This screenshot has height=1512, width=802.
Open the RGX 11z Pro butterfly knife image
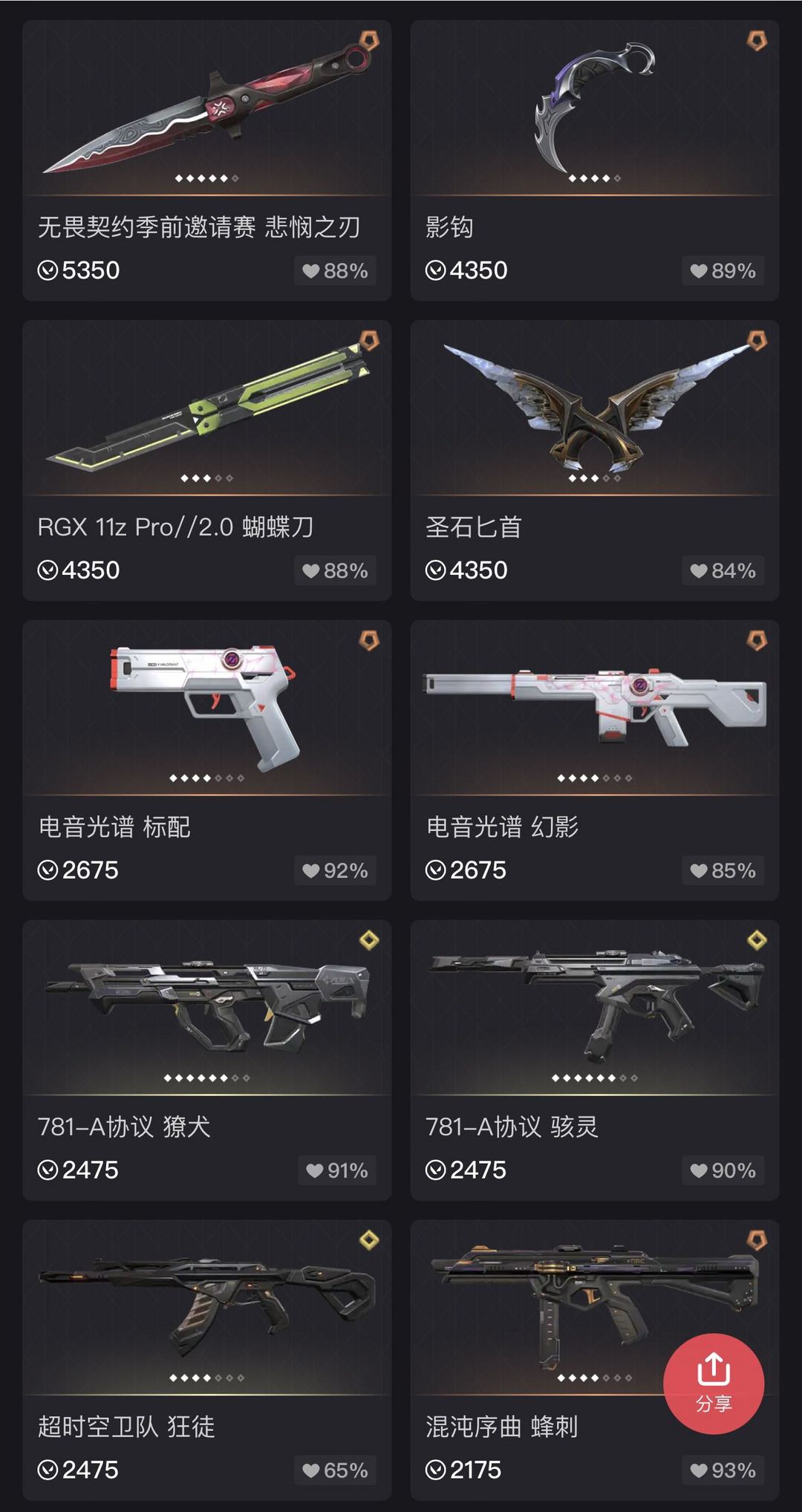(x=208, y=406)
